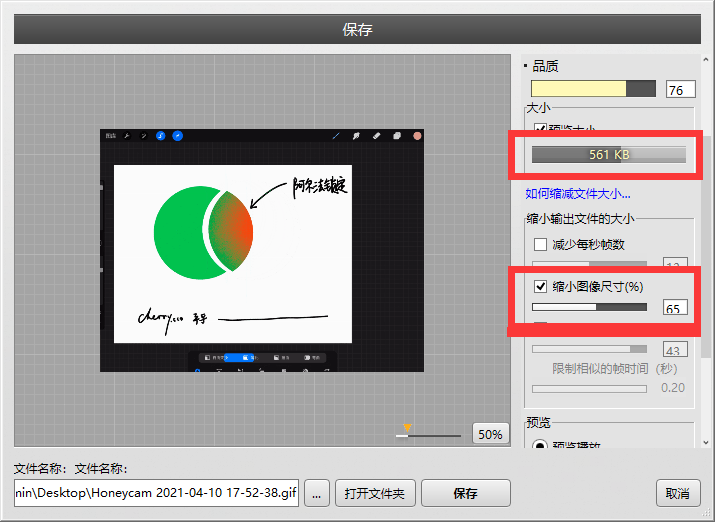This screenshot has width=715, height=522.
Task: Click the 减少每秒帧数 slider
Action: point(589,264)
